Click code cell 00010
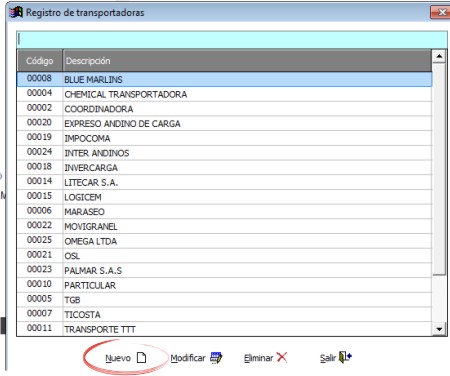Image resolution: width=450 pixels, height=376 pixels. (39, 284)
